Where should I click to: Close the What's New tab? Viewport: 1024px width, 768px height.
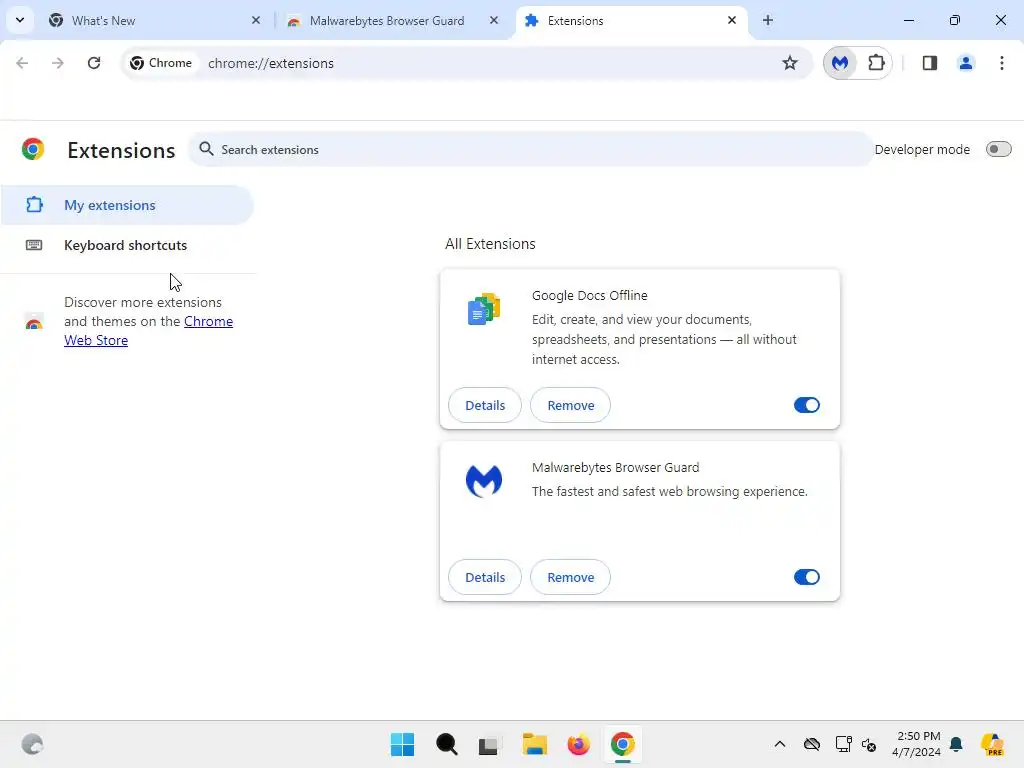tap(256, 20)
